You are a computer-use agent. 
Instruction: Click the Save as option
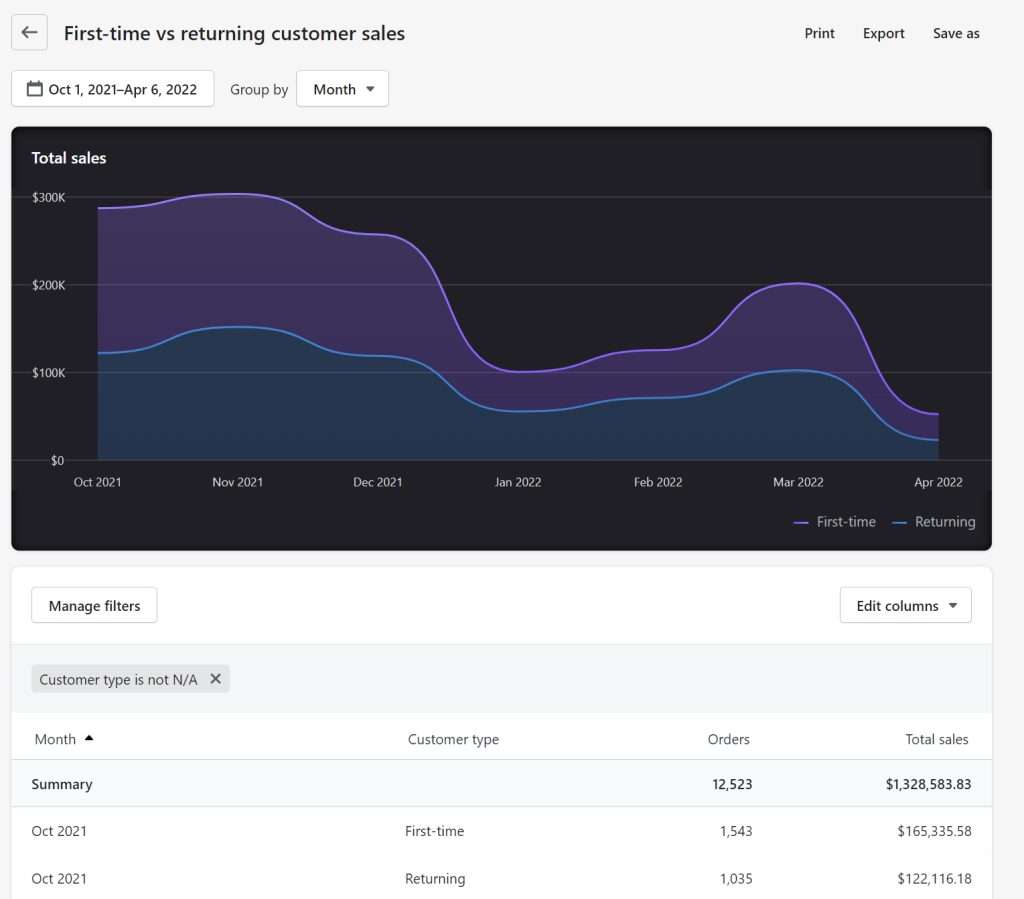[956, 33]
